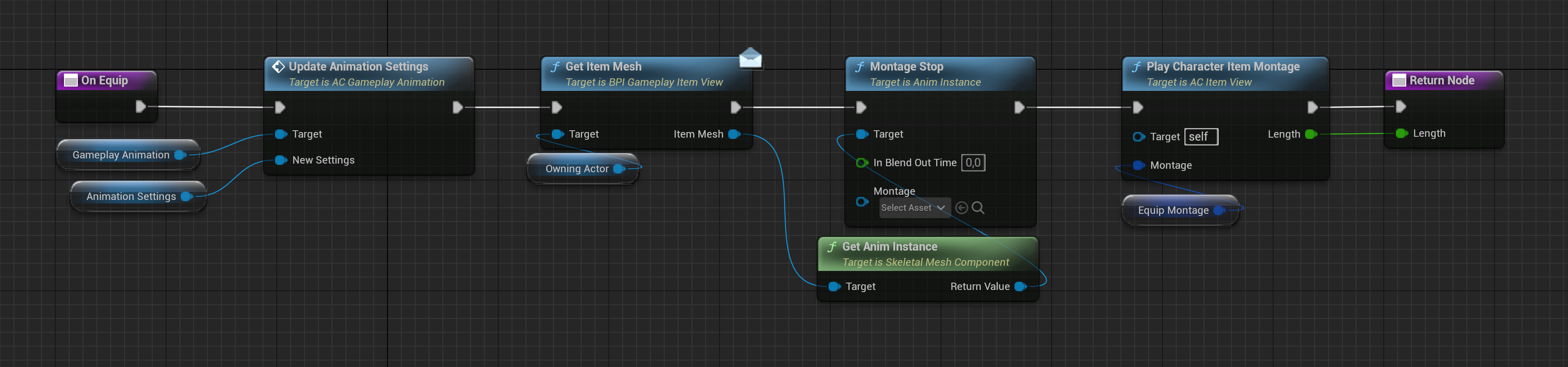This screenshot has height=367, width=1568.
Task: Click Target pin on Update Animation Settings
Action: pos(281,134)
